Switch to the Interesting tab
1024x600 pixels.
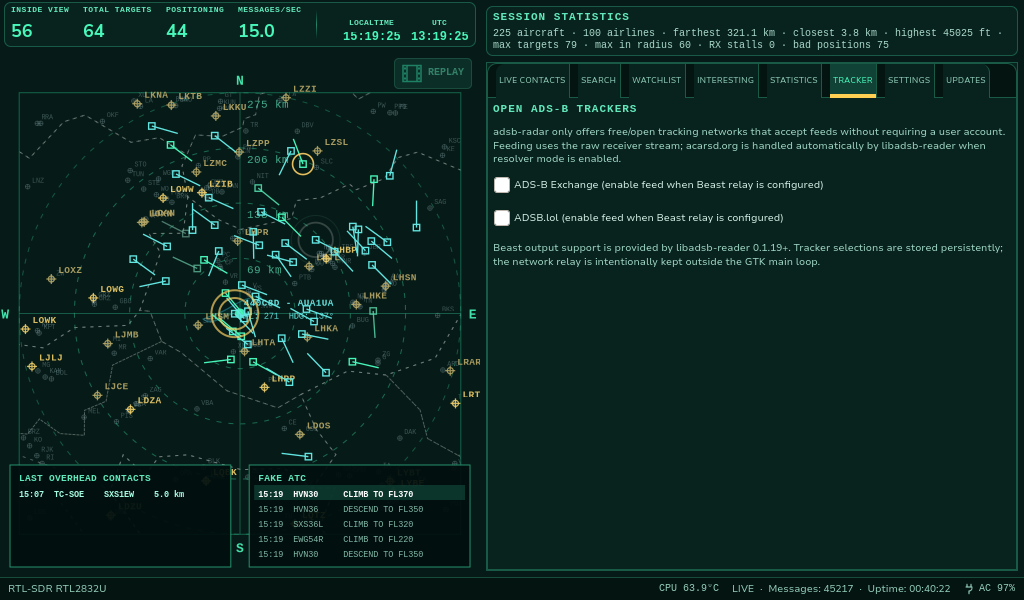tap(725, 80)
